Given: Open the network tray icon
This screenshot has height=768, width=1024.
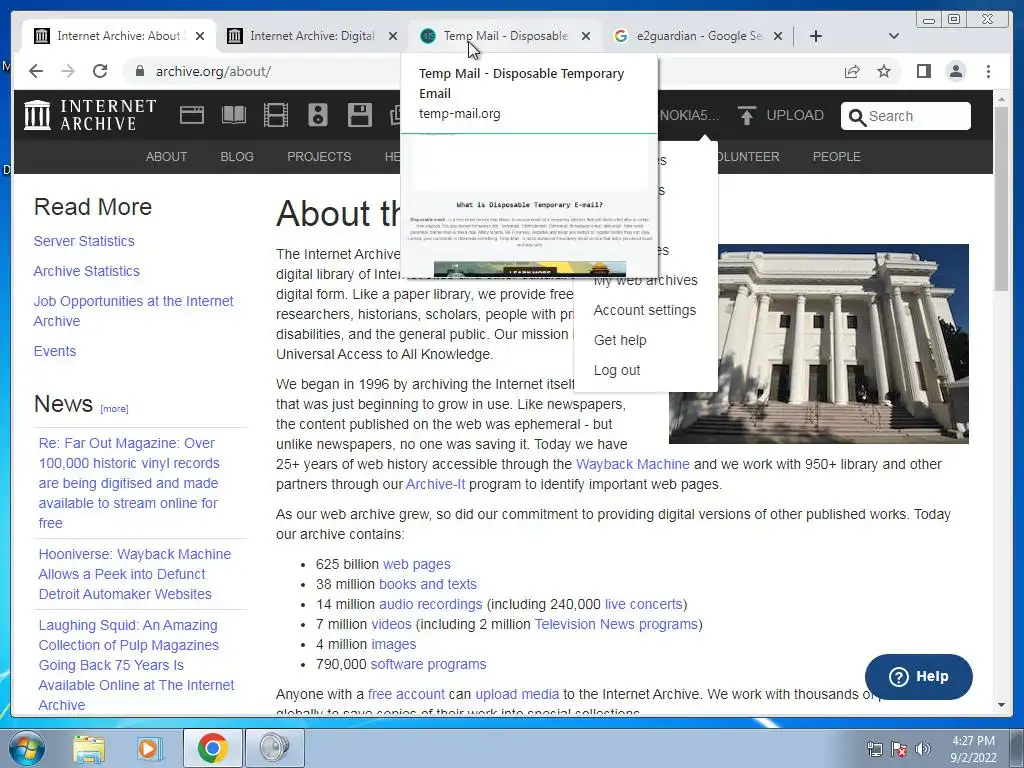Looking at the screenshot, I should pyautogui.click(x=874, y=749).
